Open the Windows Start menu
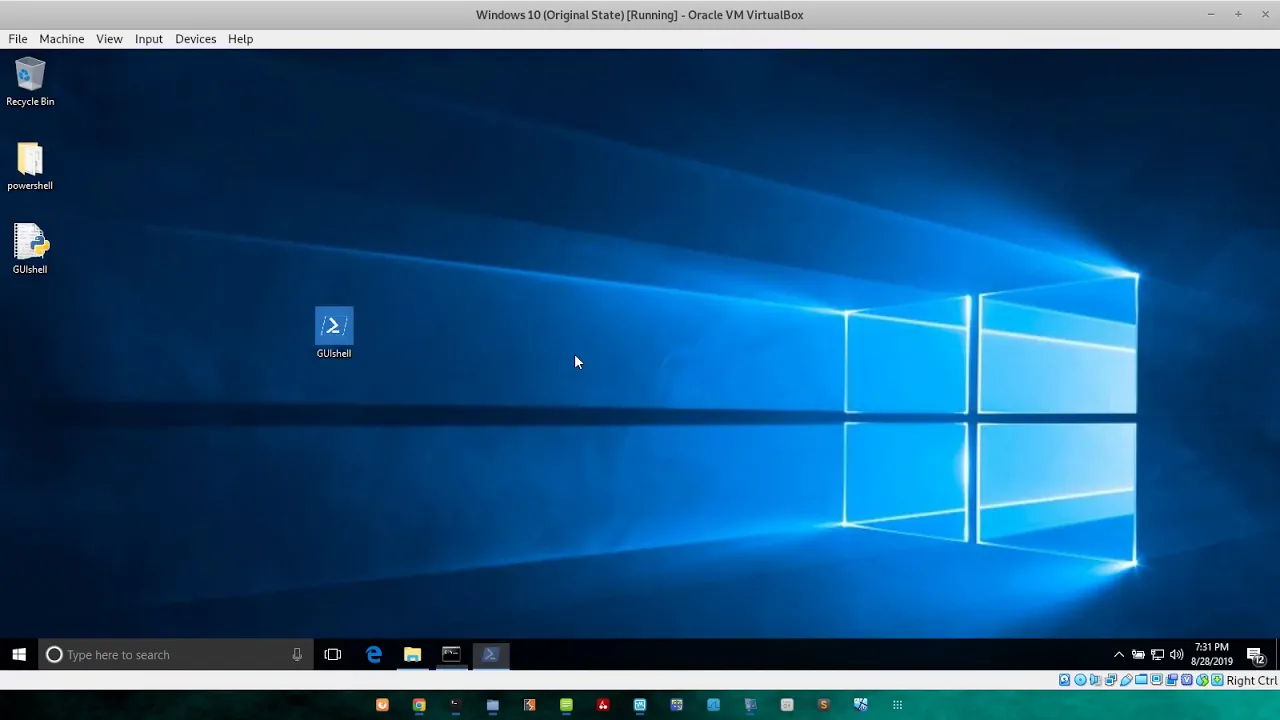The image size is (1280, 720). click(19, 655)
